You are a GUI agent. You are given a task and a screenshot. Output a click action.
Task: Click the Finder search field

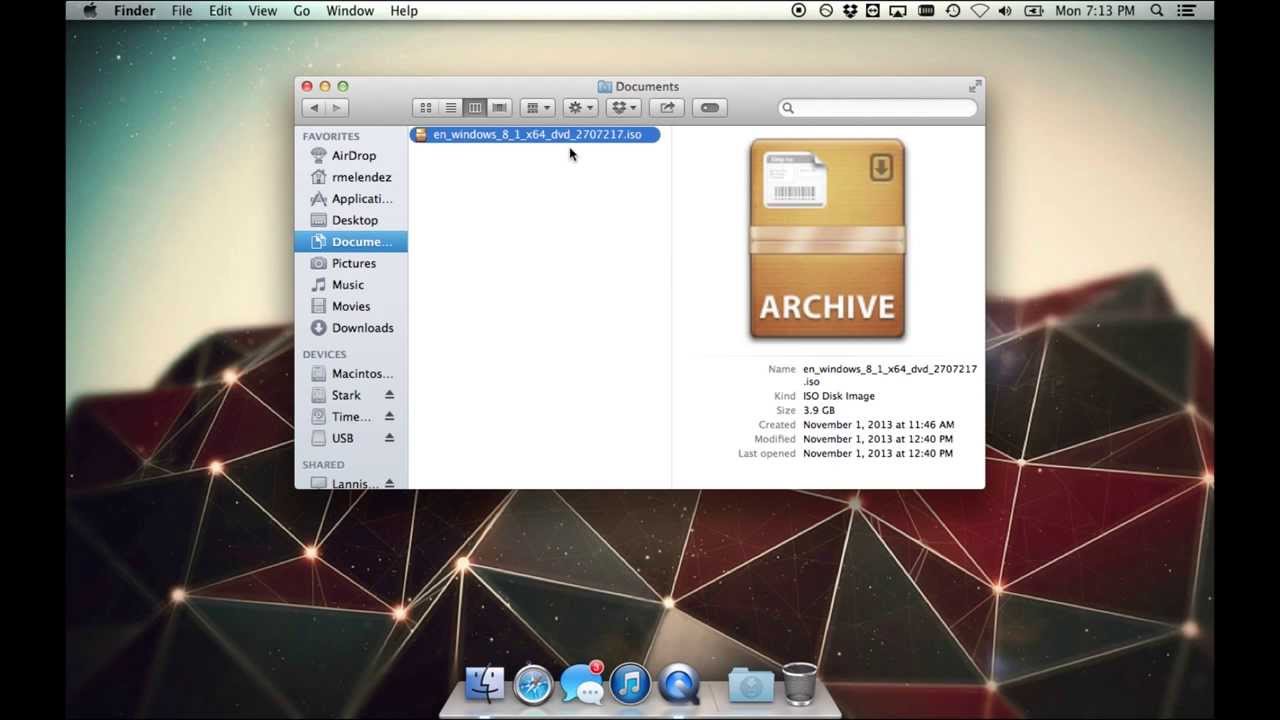[878, 108]
